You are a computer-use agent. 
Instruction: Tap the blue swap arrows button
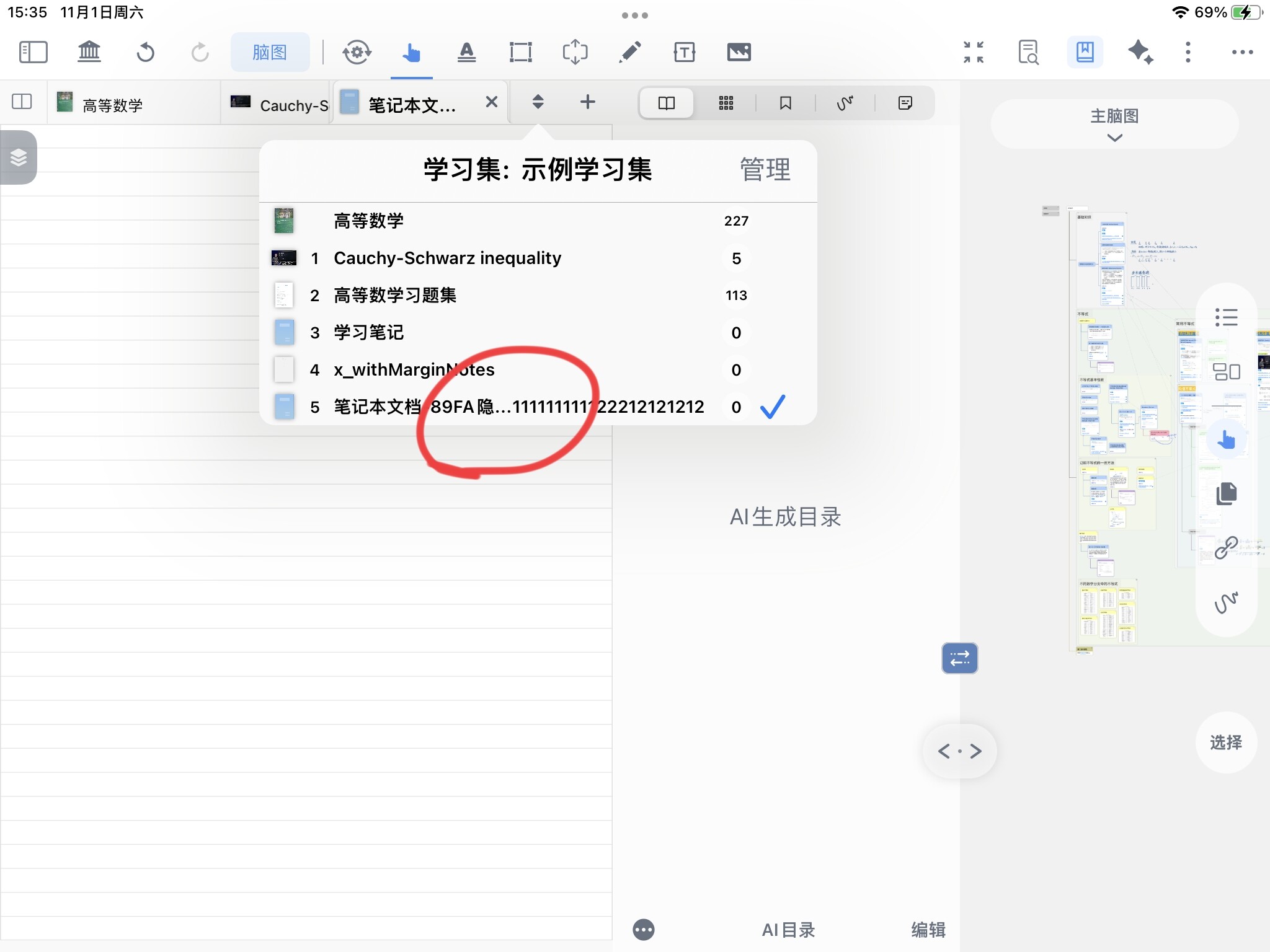point(959,658)
